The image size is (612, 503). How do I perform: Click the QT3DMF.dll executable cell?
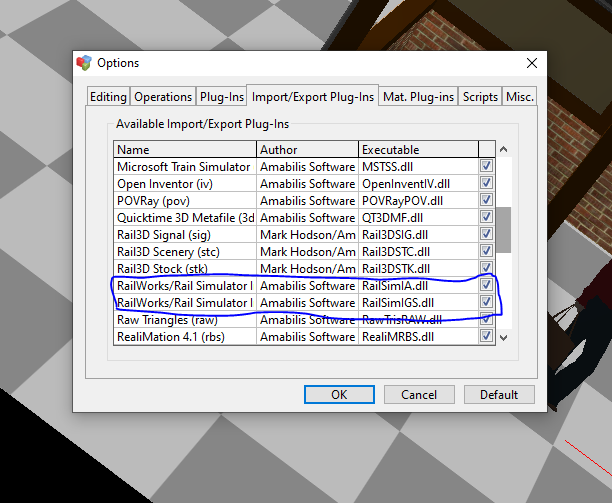[x=418, y=217]
